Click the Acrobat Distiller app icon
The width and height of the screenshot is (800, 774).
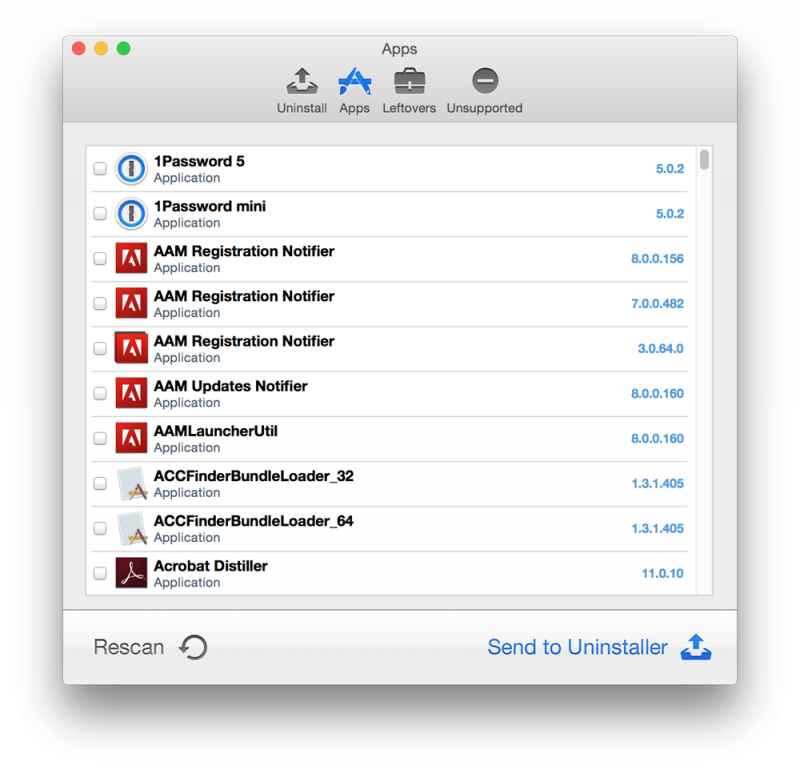[131, 573]
